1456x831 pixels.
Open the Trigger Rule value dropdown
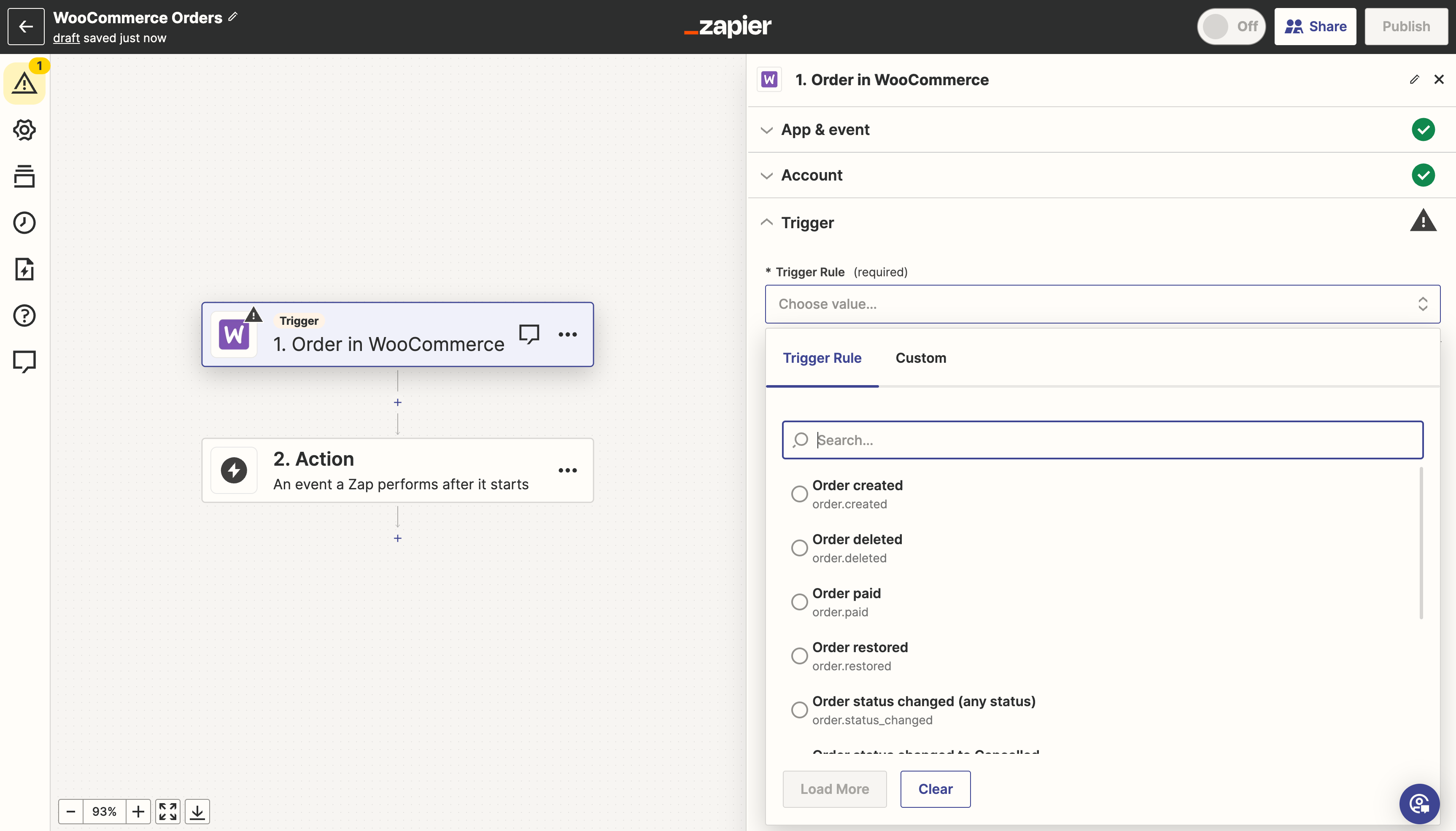(1102, 304)
